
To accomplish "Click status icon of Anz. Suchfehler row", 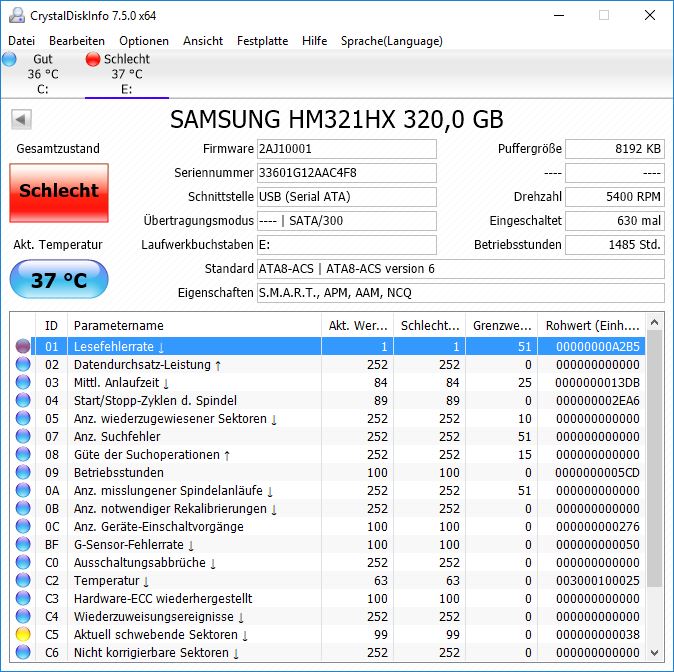I will point(23,436).
